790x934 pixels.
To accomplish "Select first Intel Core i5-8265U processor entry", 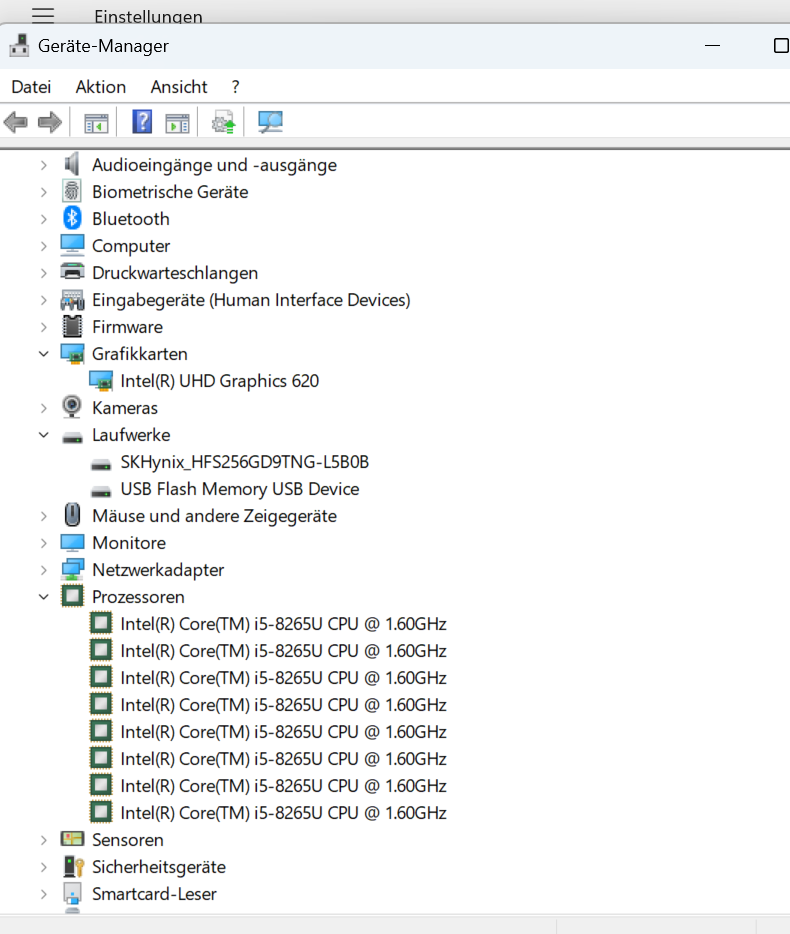I will click(283, 624).
